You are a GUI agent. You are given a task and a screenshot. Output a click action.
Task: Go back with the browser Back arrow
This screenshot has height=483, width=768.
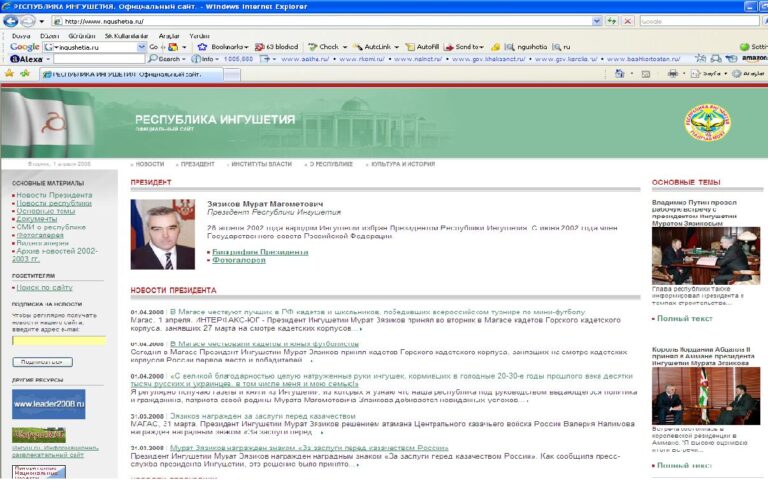(11, 21)
